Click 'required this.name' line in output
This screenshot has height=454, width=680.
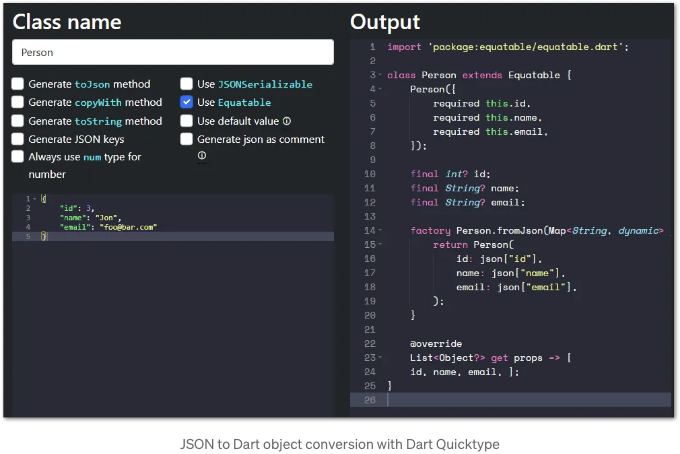click(x=487, y=118)
